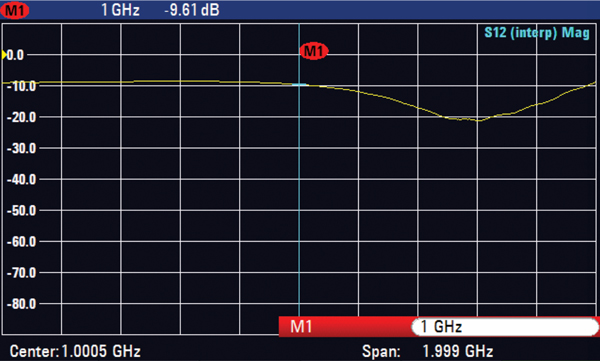Click the -40.0 dB axis label
Screen dimensions: 600x361
tap(21, 179)
